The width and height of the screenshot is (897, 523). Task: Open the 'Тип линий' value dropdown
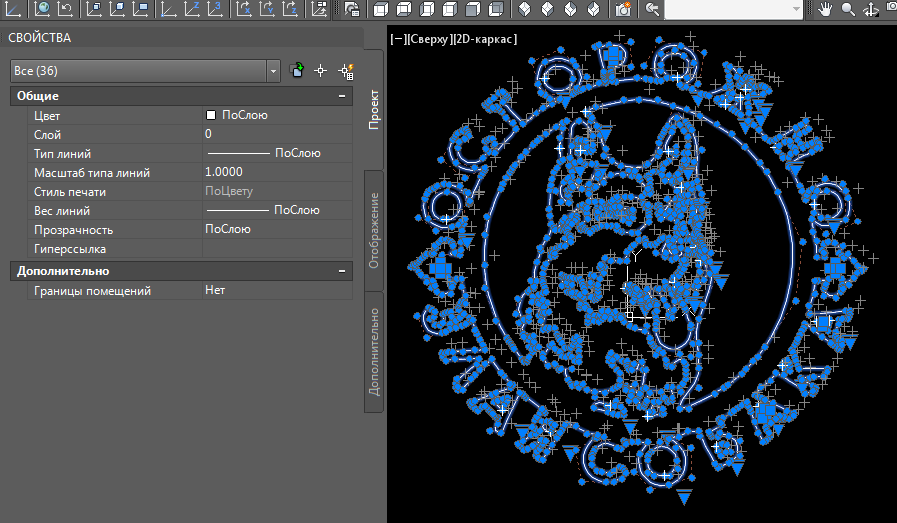pos(277,153)
